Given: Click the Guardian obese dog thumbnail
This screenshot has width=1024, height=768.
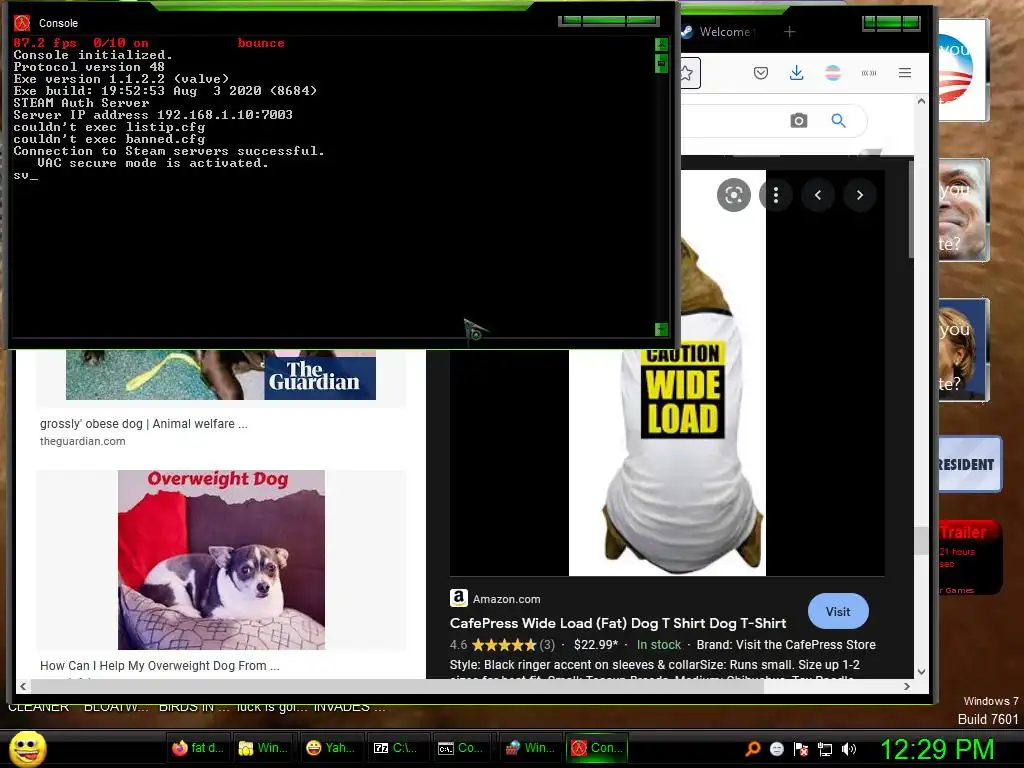Looking at the screenshot, I should pyautogui.click(x=221, y=375).
